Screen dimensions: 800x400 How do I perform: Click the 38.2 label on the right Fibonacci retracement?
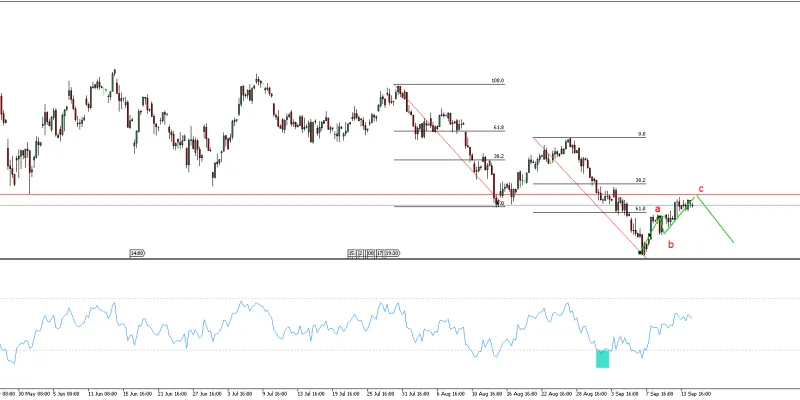pyautogui.click(x=640, y=180)
